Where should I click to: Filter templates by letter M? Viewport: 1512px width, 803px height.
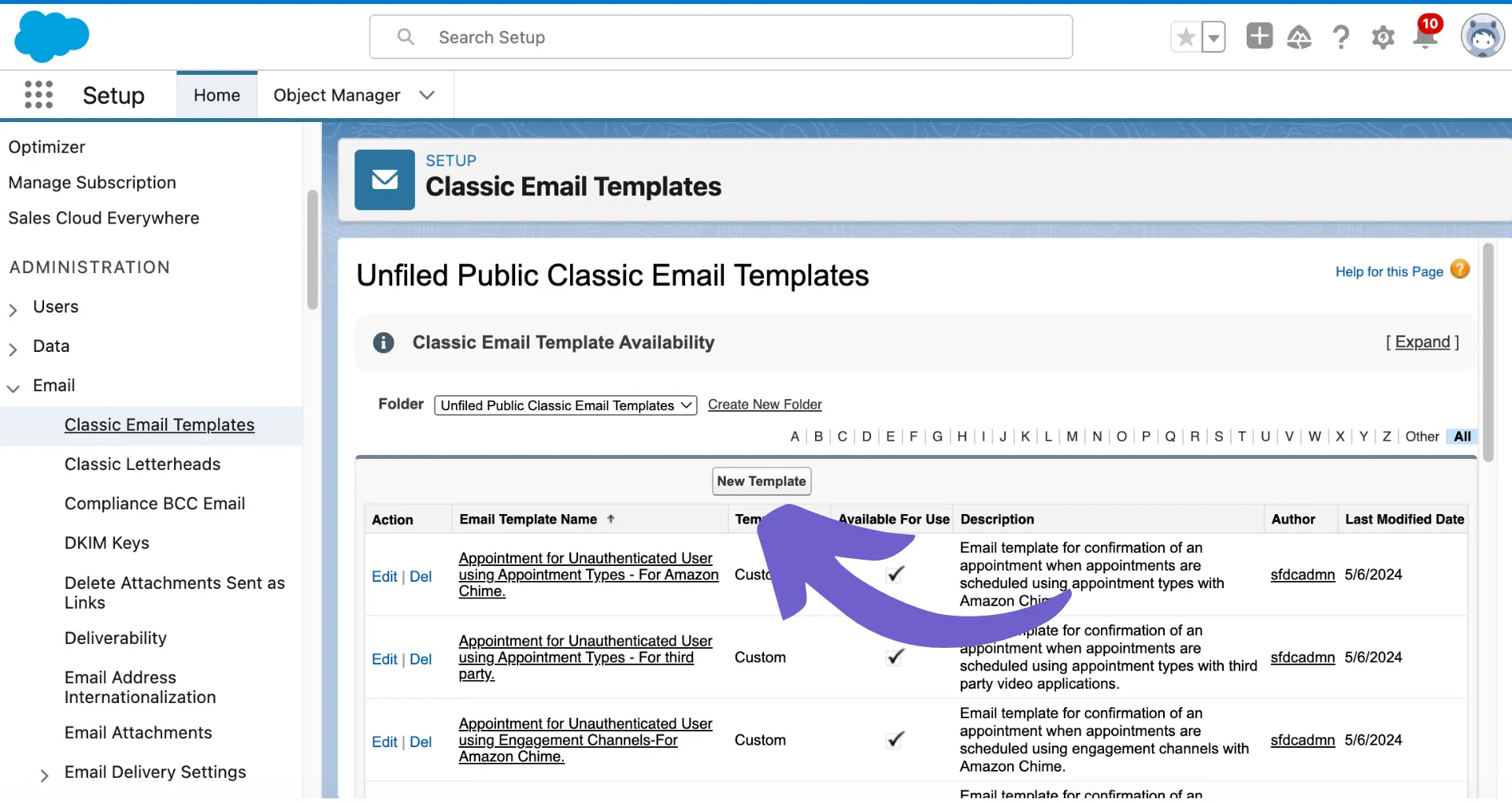coord(1072,437)
